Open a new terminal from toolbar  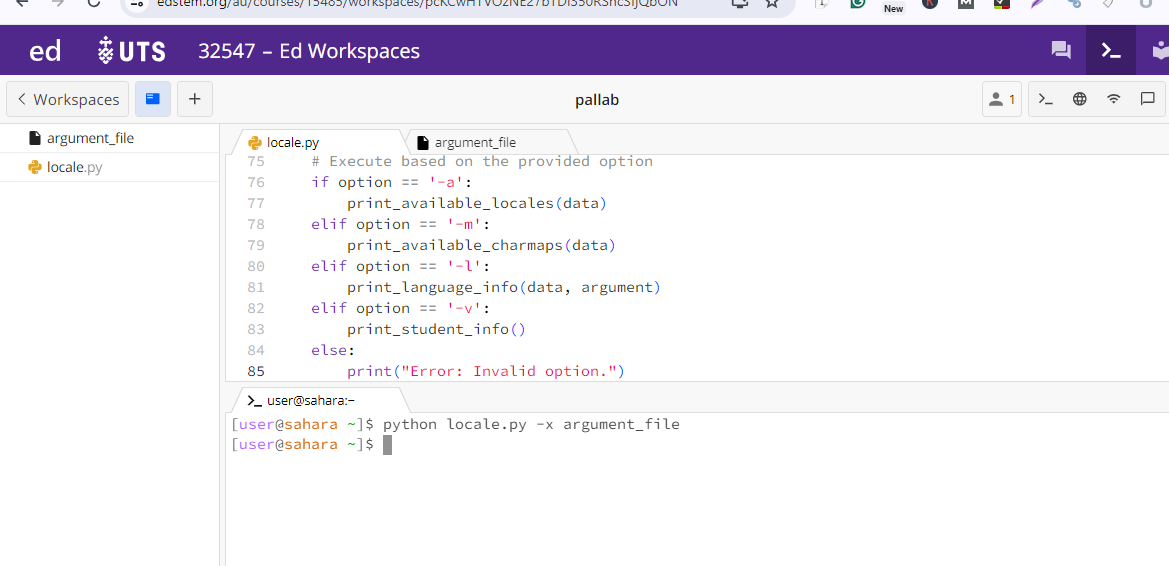click(1046, 99)
